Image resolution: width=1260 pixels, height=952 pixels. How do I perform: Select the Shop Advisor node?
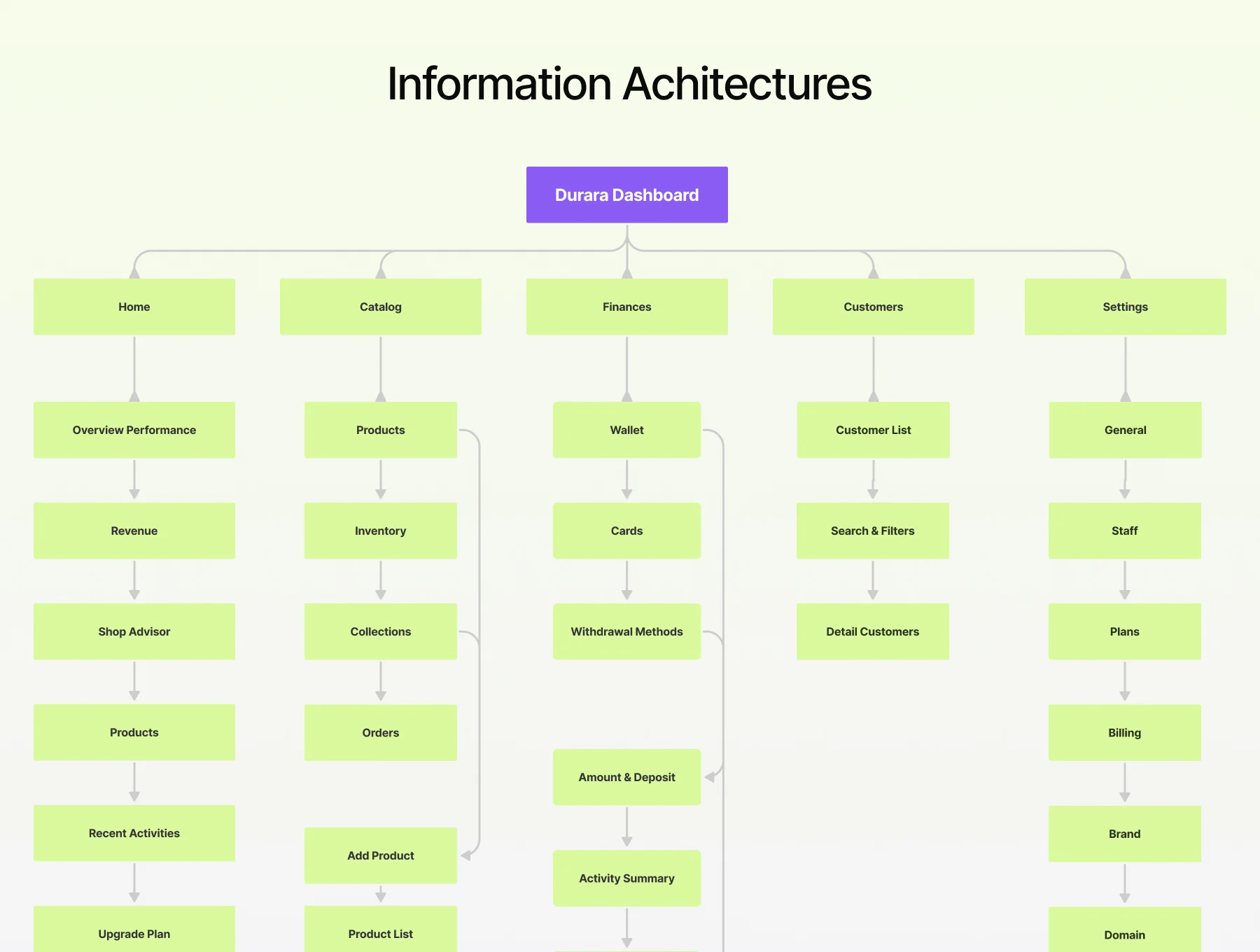click(134, 631)
